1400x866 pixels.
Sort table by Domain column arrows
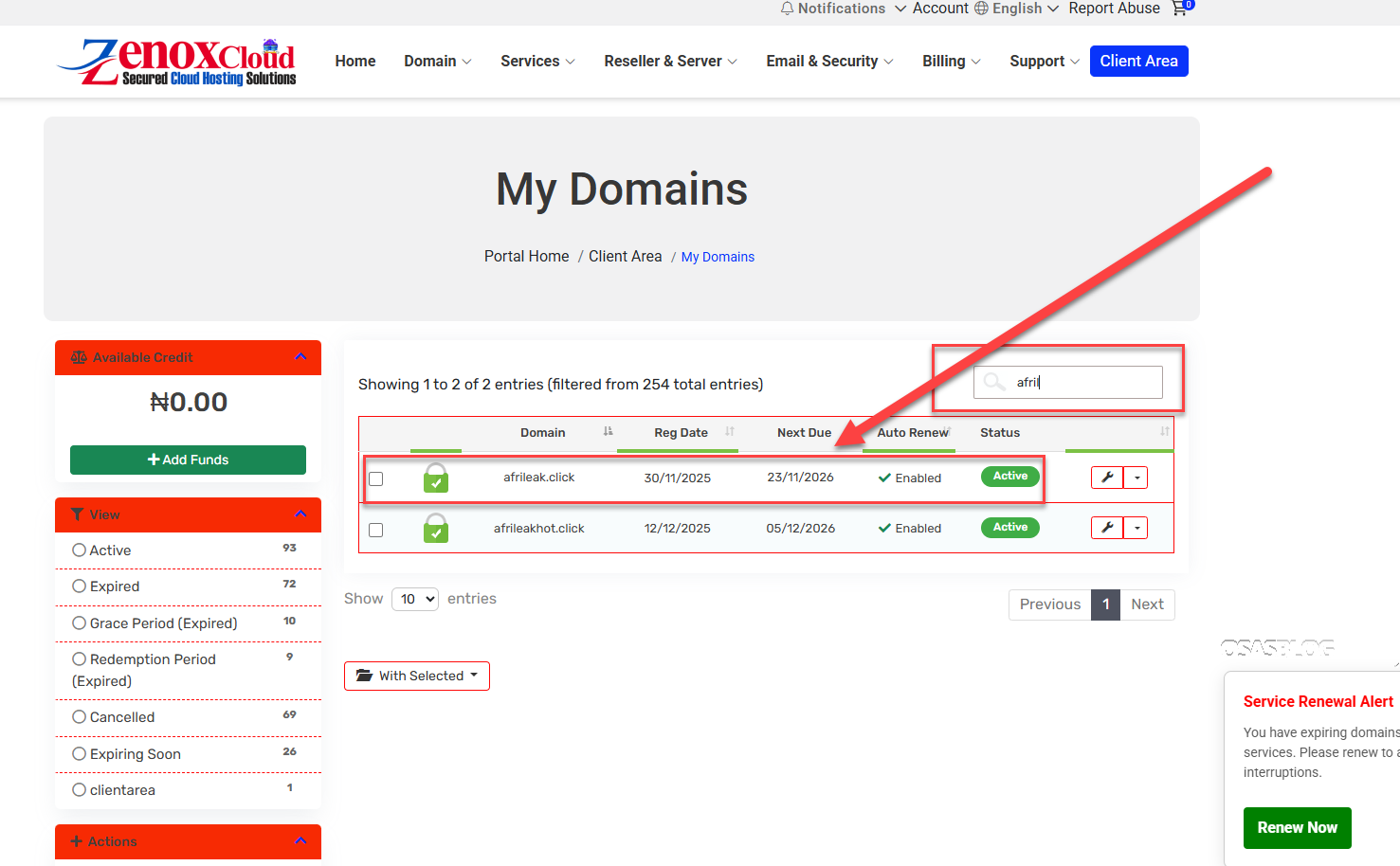(x=608, y=432)
